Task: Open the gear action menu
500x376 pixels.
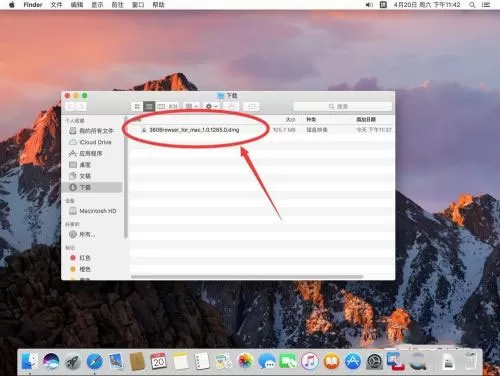Action: [x=211, y=106]
